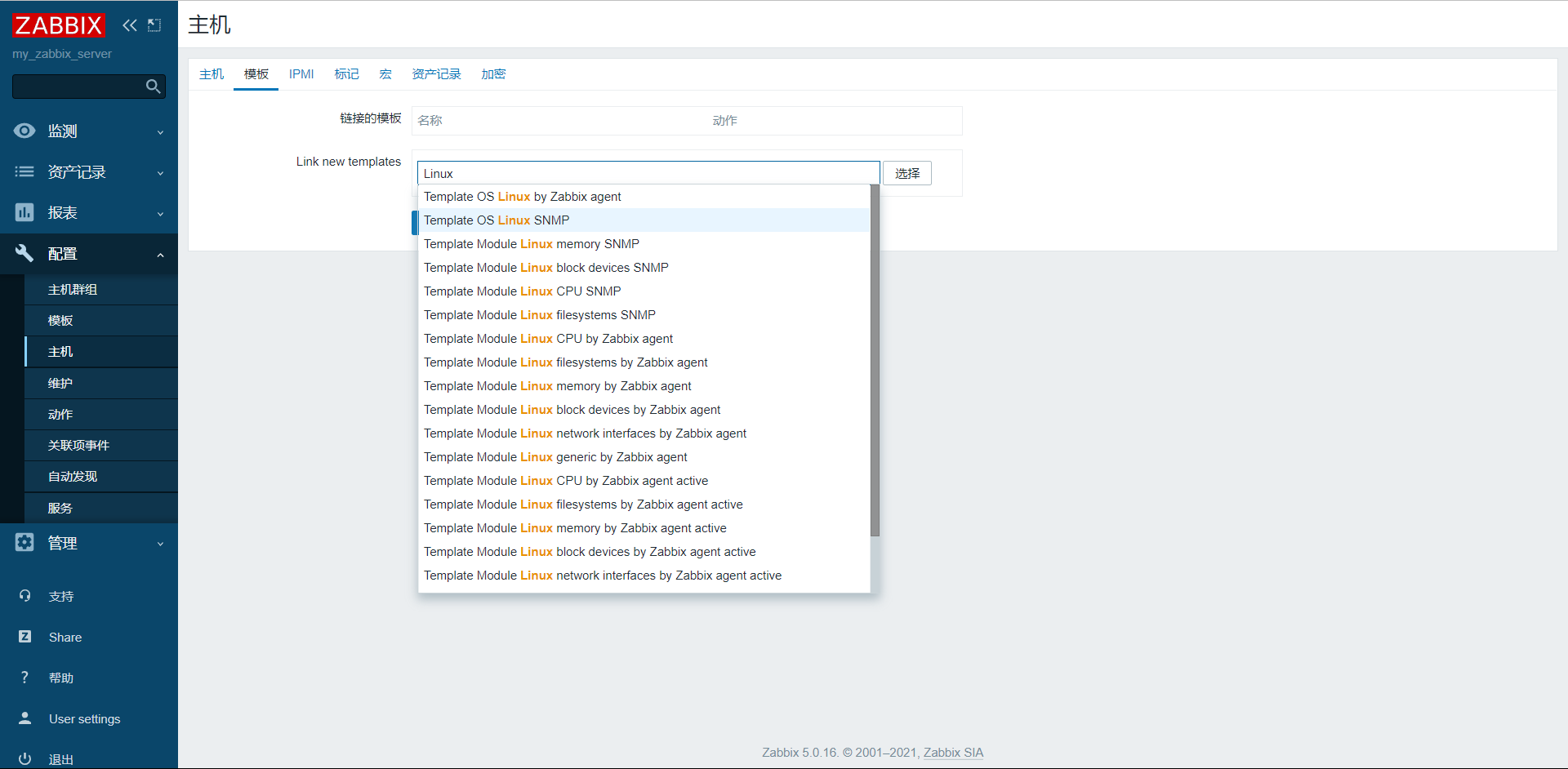
Task: Switch to the 宏 tab
Action: [385, 74]
